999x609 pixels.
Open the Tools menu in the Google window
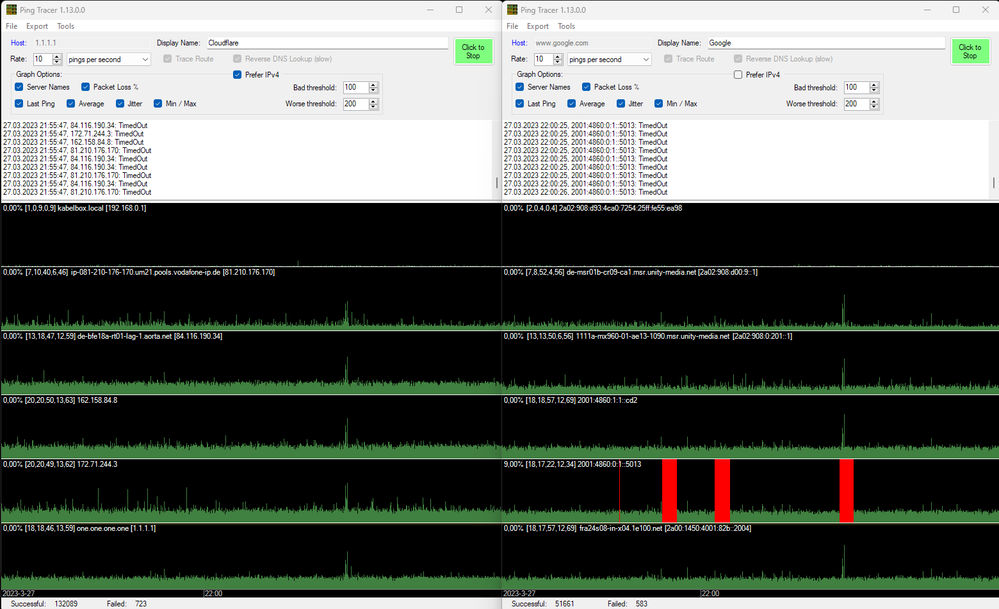coord(566,26)
